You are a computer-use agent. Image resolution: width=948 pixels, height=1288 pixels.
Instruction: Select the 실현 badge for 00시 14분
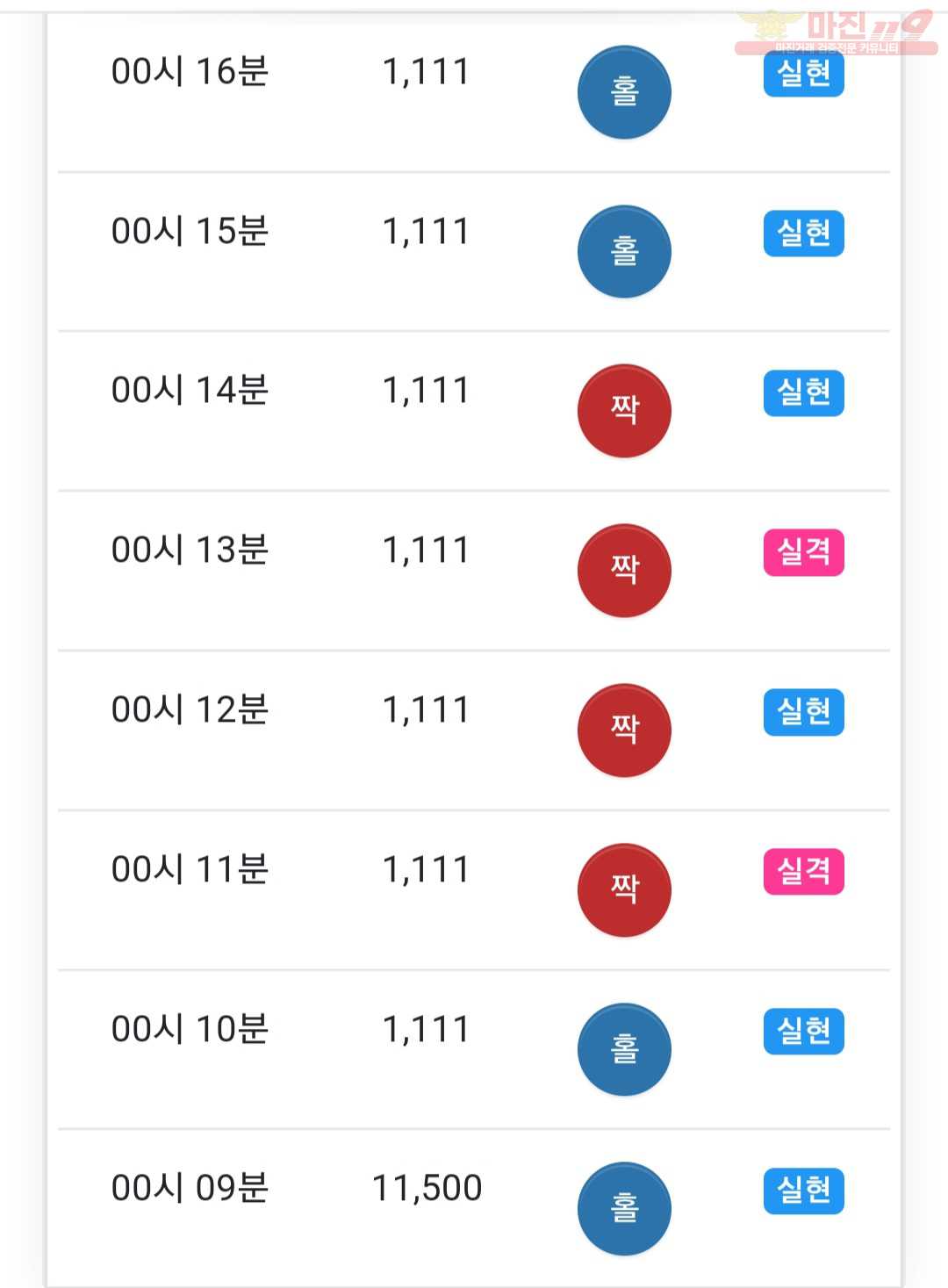(x=804, y=392)
